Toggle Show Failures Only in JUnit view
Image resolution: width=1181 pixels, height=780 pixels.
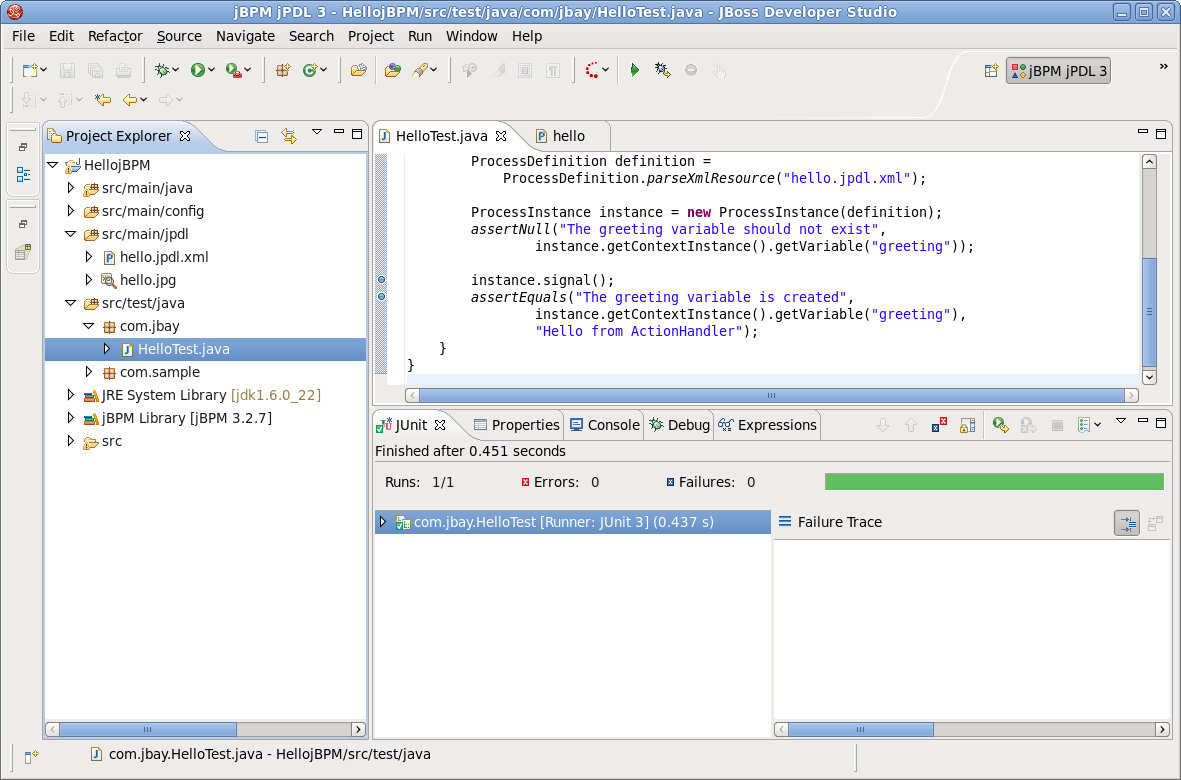coord(939,425)
